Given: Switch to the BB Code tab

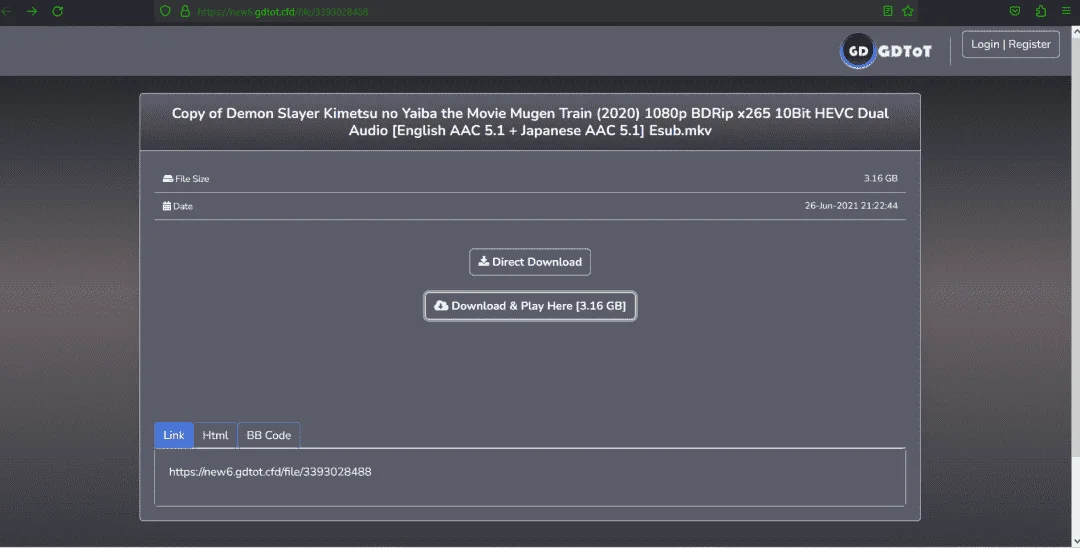Looking at the screenshot, I should (269, 435).
